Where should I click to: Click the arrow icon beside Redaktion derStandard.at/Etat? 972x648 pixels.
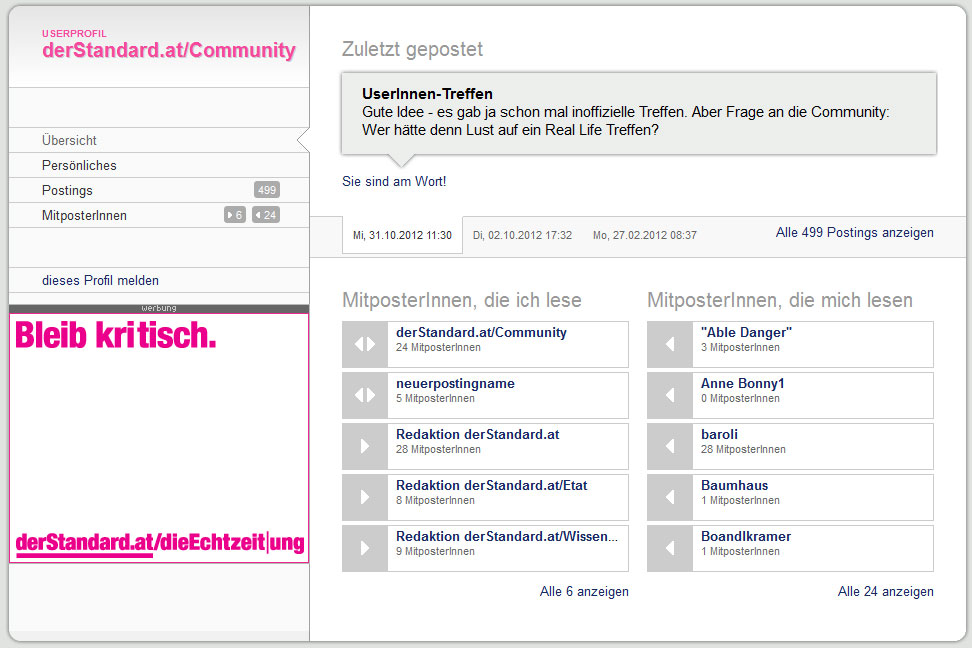(365, 497)
